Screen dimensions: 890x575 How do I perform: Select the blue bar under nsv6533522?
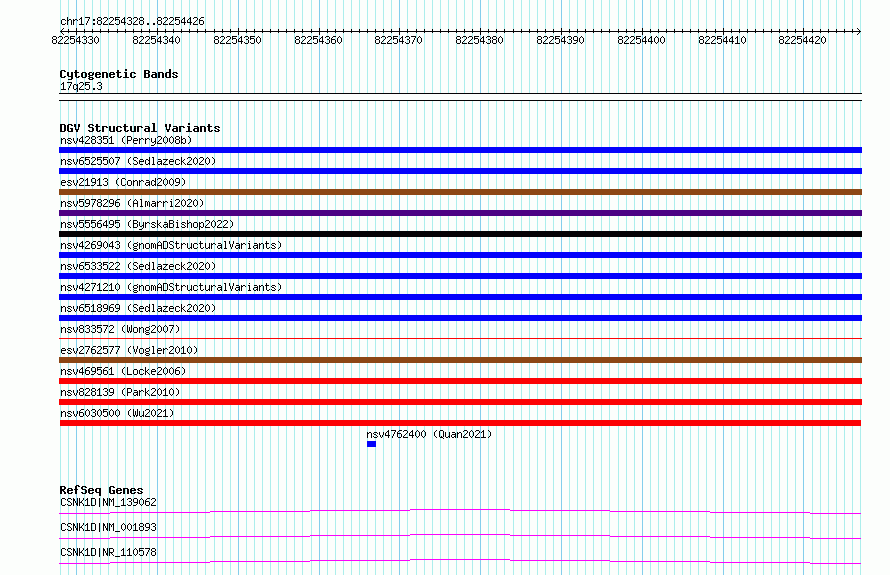point(460,276)
